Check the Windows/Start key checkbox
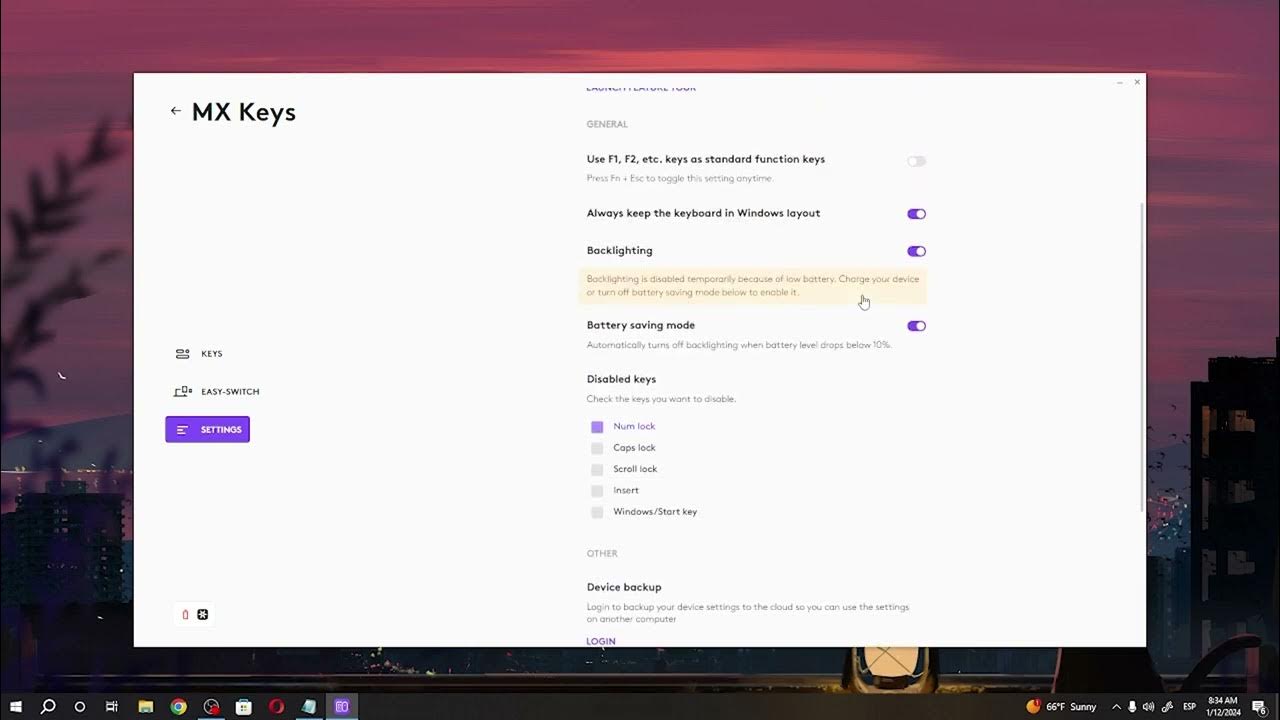1280x720 pixels. tap(597, 512)
